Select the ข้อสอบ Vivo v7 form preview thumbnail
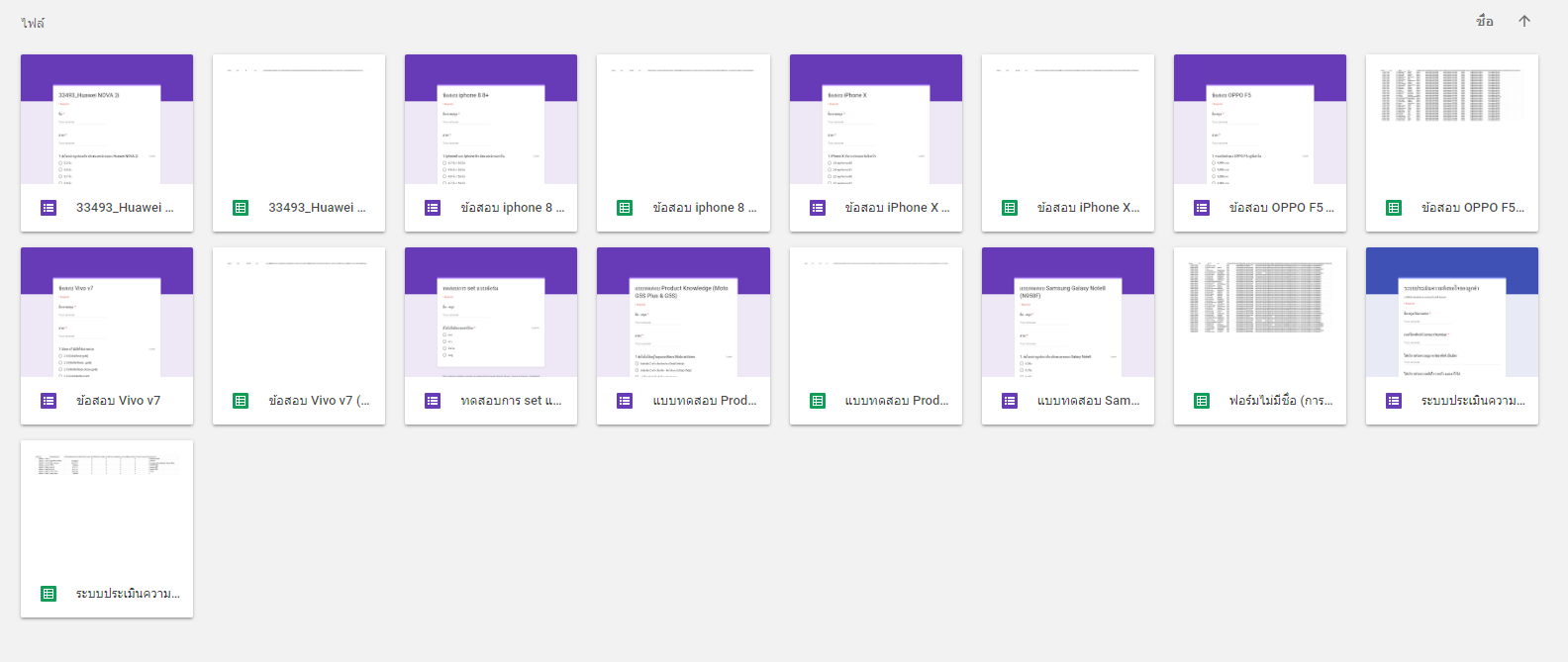Viewport: 1568px width, 662px height. pos(107,312)
